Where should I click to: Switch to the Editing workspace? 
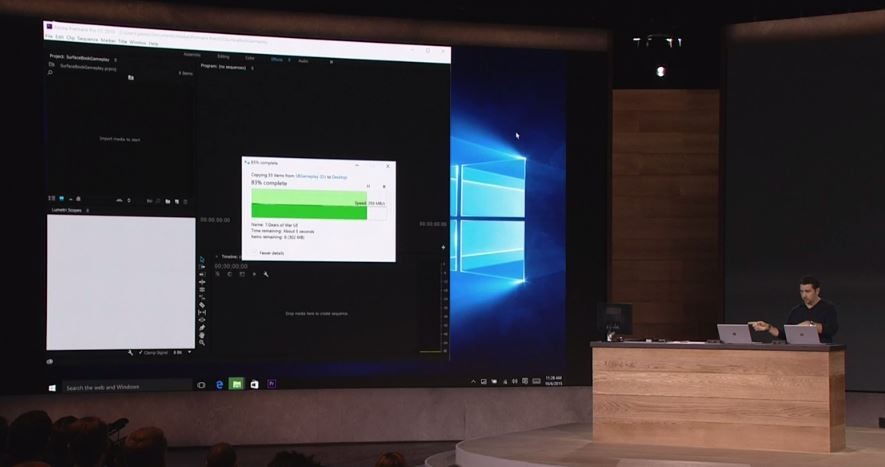tap(224, 56)
